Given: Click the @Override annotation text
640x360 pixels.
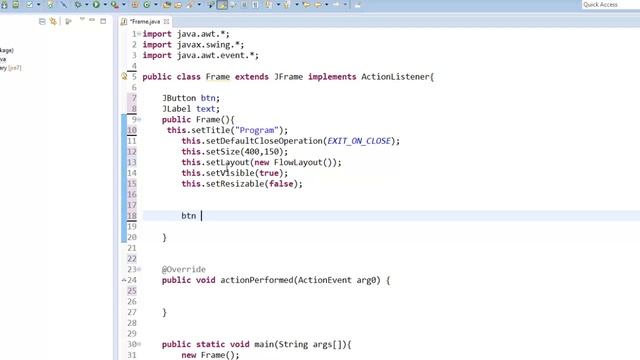Looking at the screenshot, I should [184, 269].
